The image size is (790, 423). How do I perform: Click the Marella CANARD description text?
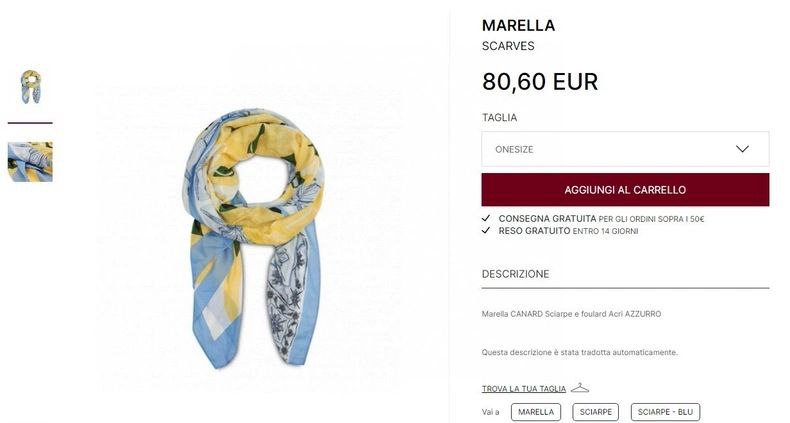tap(571, 314)
